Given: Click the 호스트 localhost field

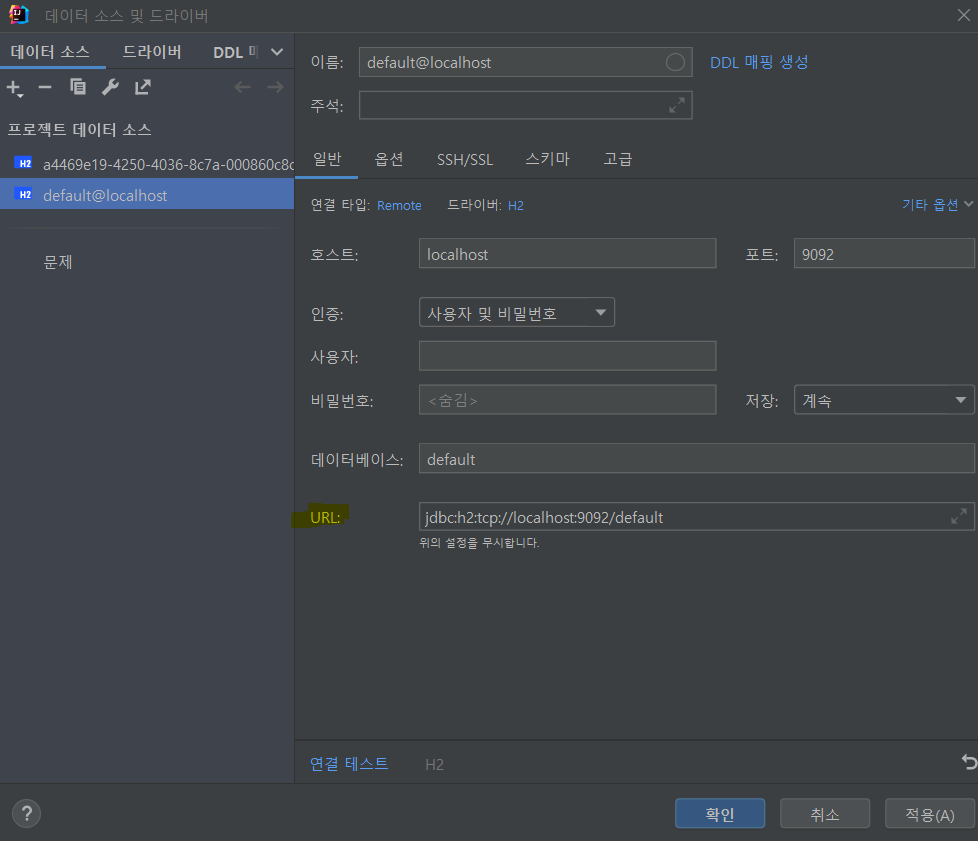Looking at the screenshot, I should point(567,253).
